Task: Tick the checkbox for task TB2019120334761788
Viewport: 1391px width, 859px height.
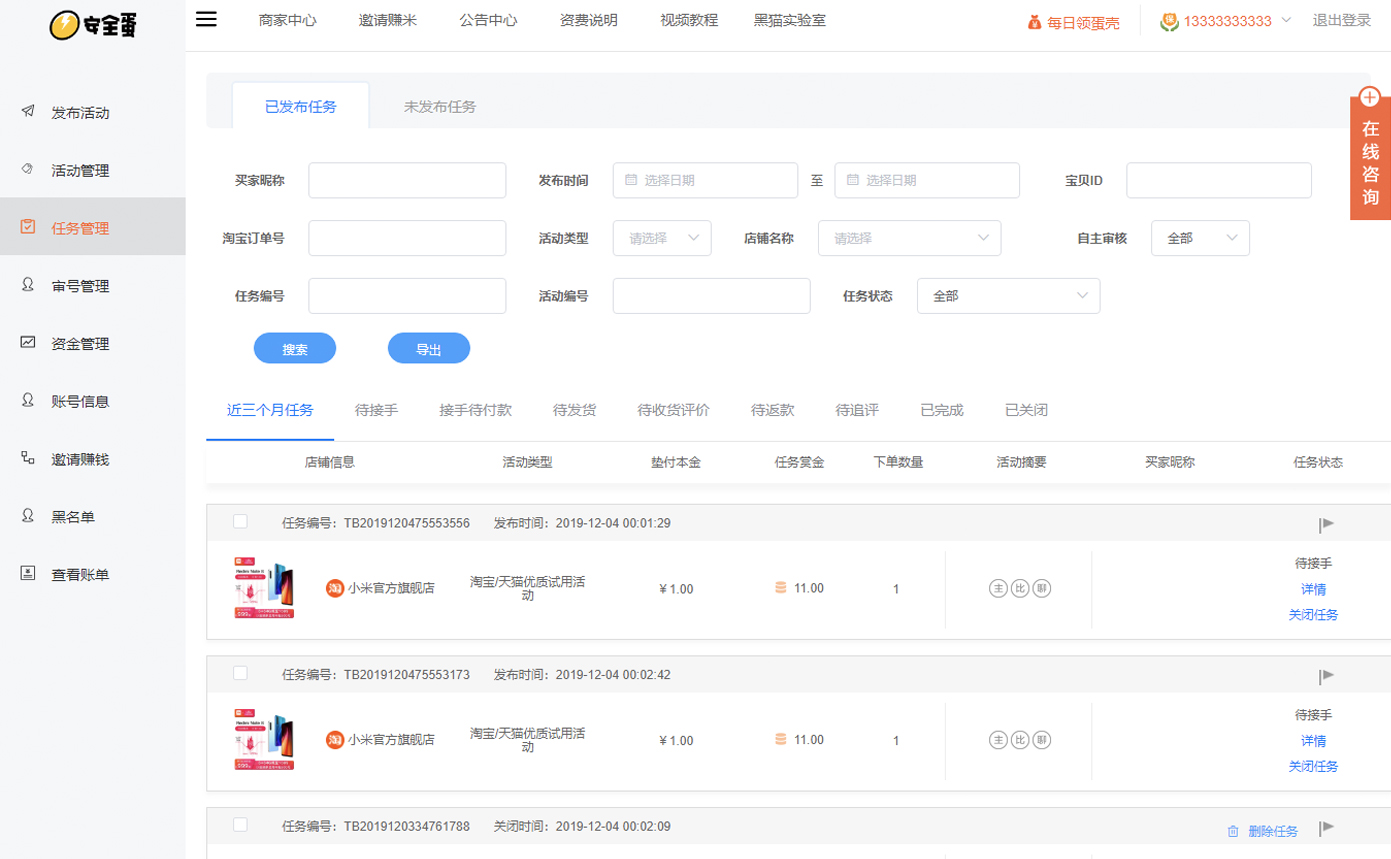Action: [240, 825]
